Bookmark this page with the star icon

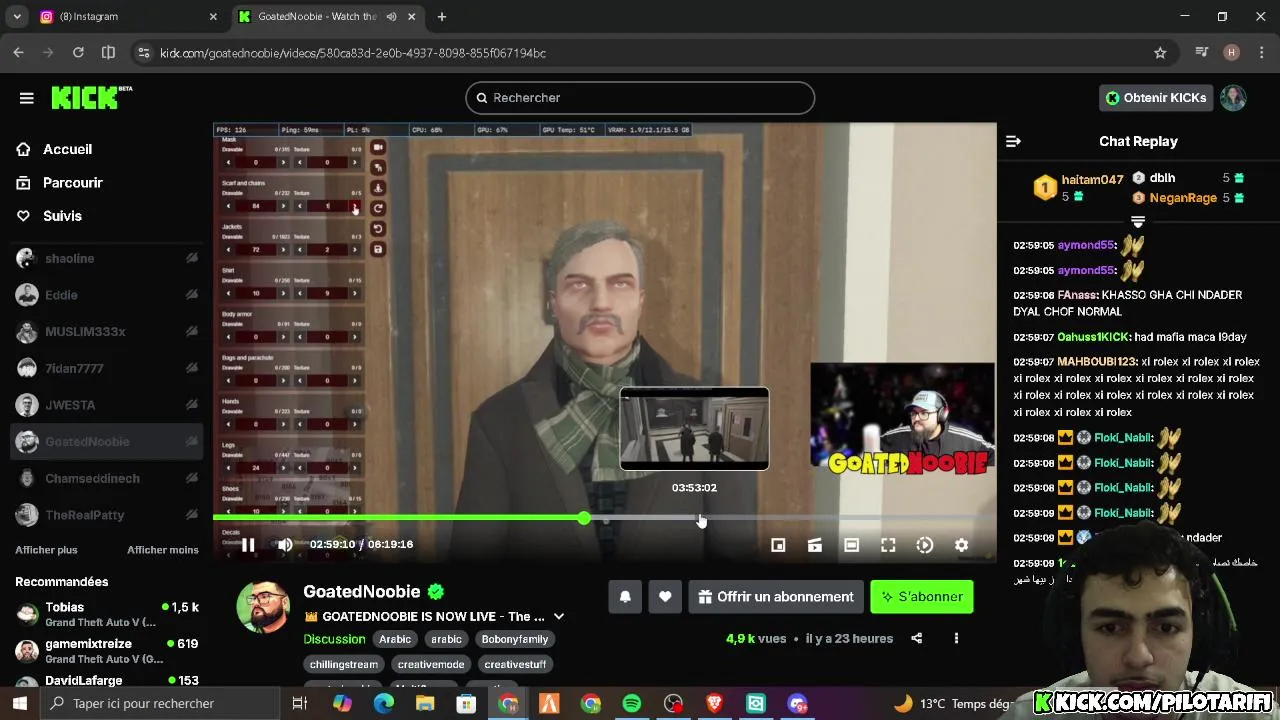click(x=1160, y=53)
